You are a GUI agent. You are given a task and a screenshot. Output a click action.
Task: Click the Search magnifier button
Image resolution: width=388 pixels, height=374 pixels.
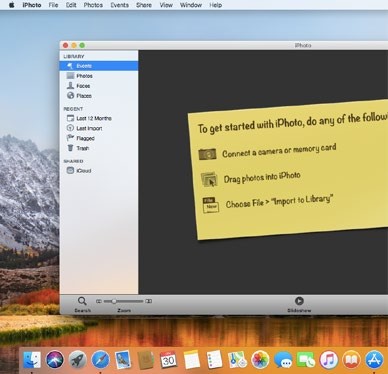pos(82,301)
